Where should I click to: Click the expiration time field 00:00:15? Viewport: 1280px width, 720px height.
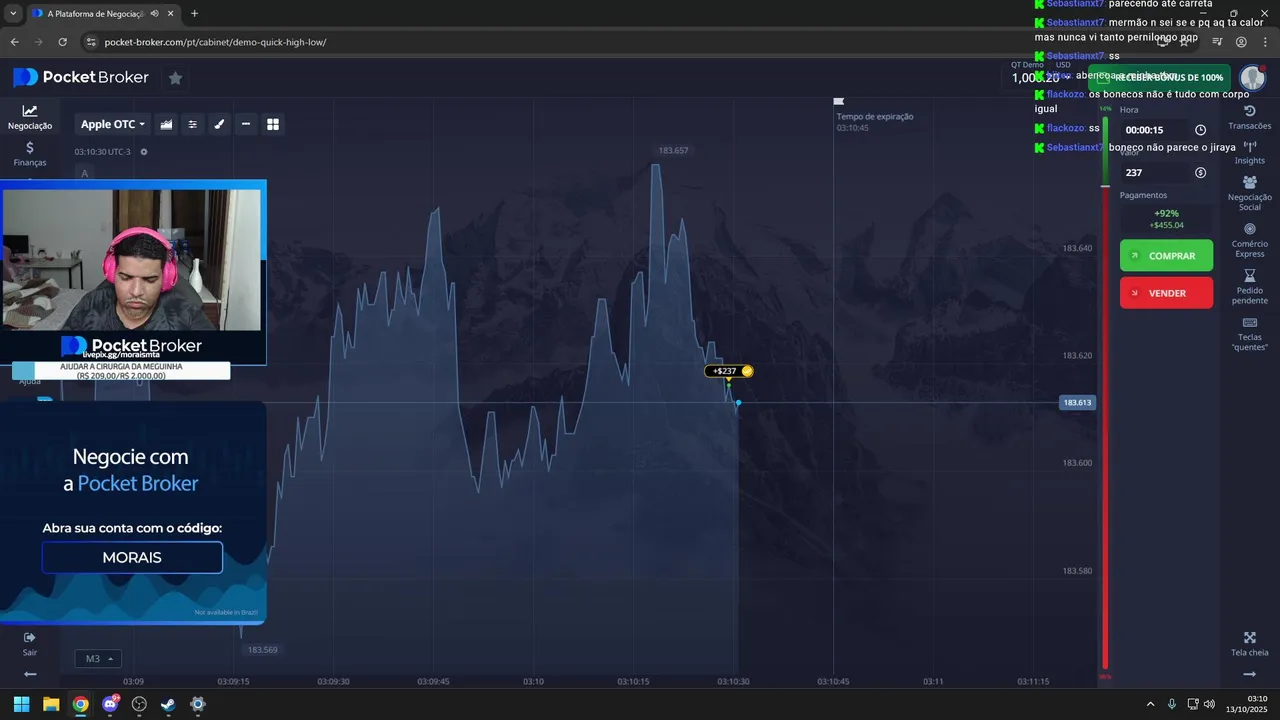[x=1155, y=130]
